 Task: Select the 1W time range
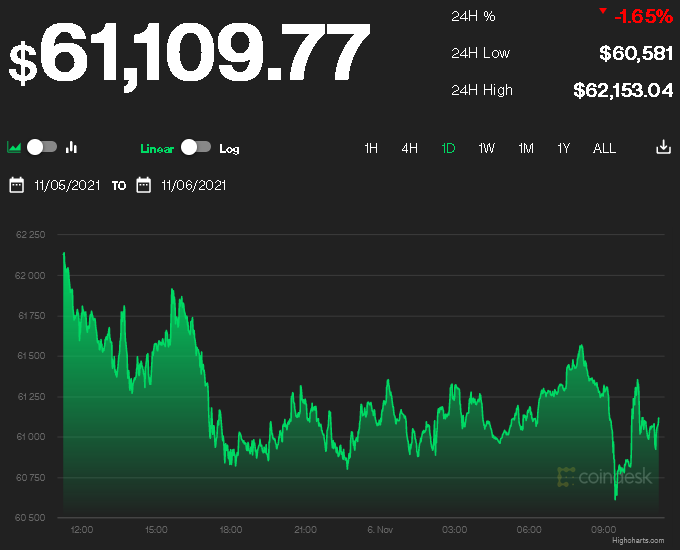486,148
